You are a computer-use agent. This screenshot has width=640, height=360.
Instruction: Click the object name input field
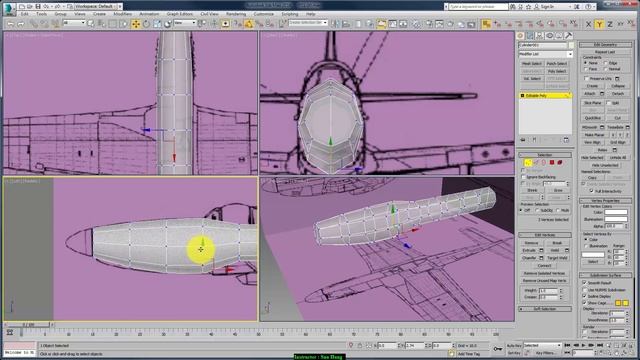[543, 45]
